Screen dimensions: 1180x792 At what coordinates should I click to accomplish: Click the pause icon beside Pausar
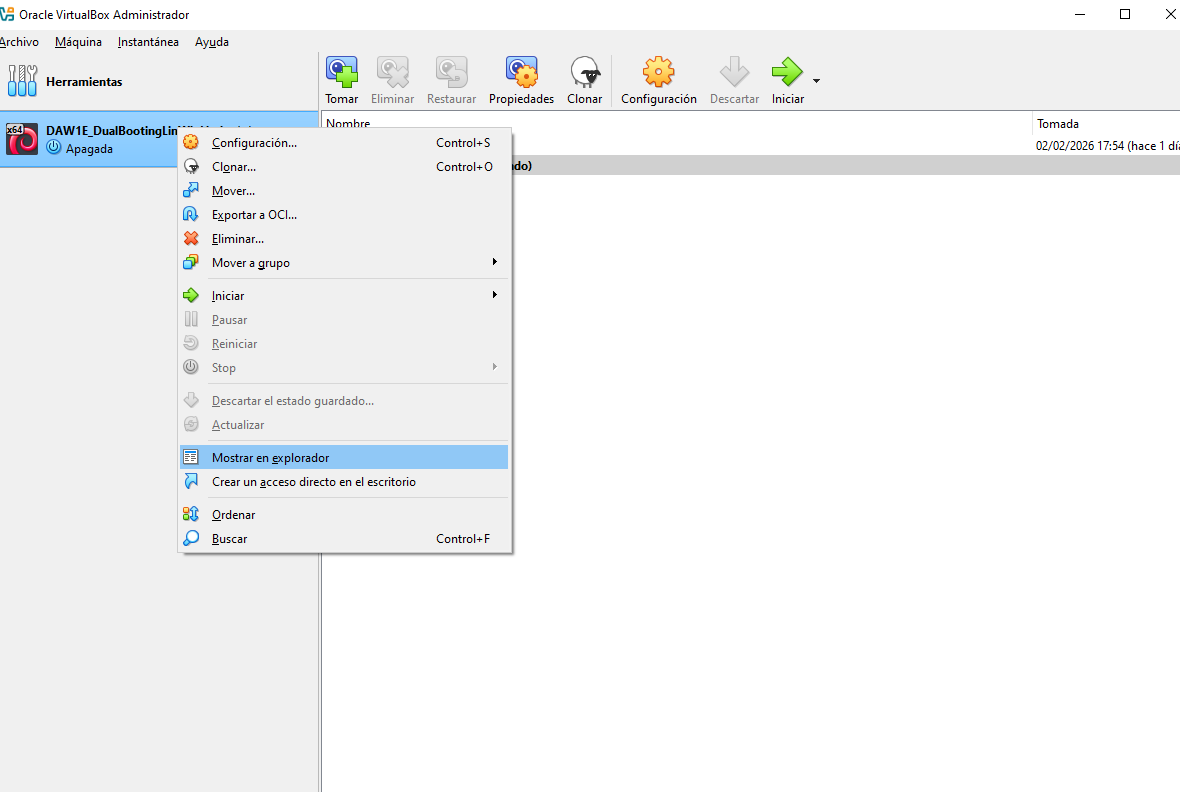191,319
